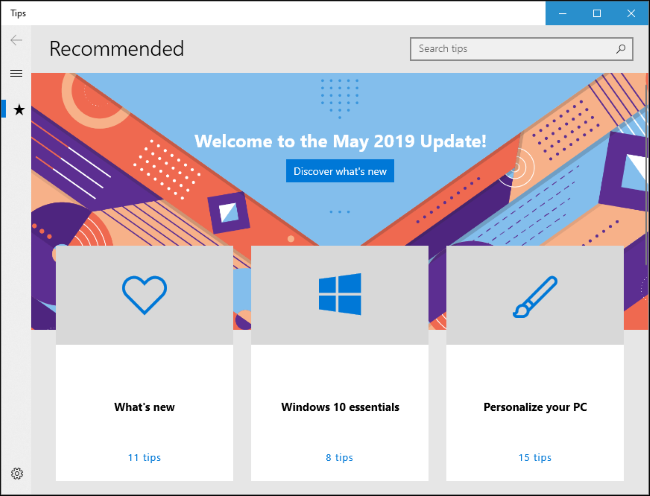
Task: Minimize the Tips window
Action: 563,13
